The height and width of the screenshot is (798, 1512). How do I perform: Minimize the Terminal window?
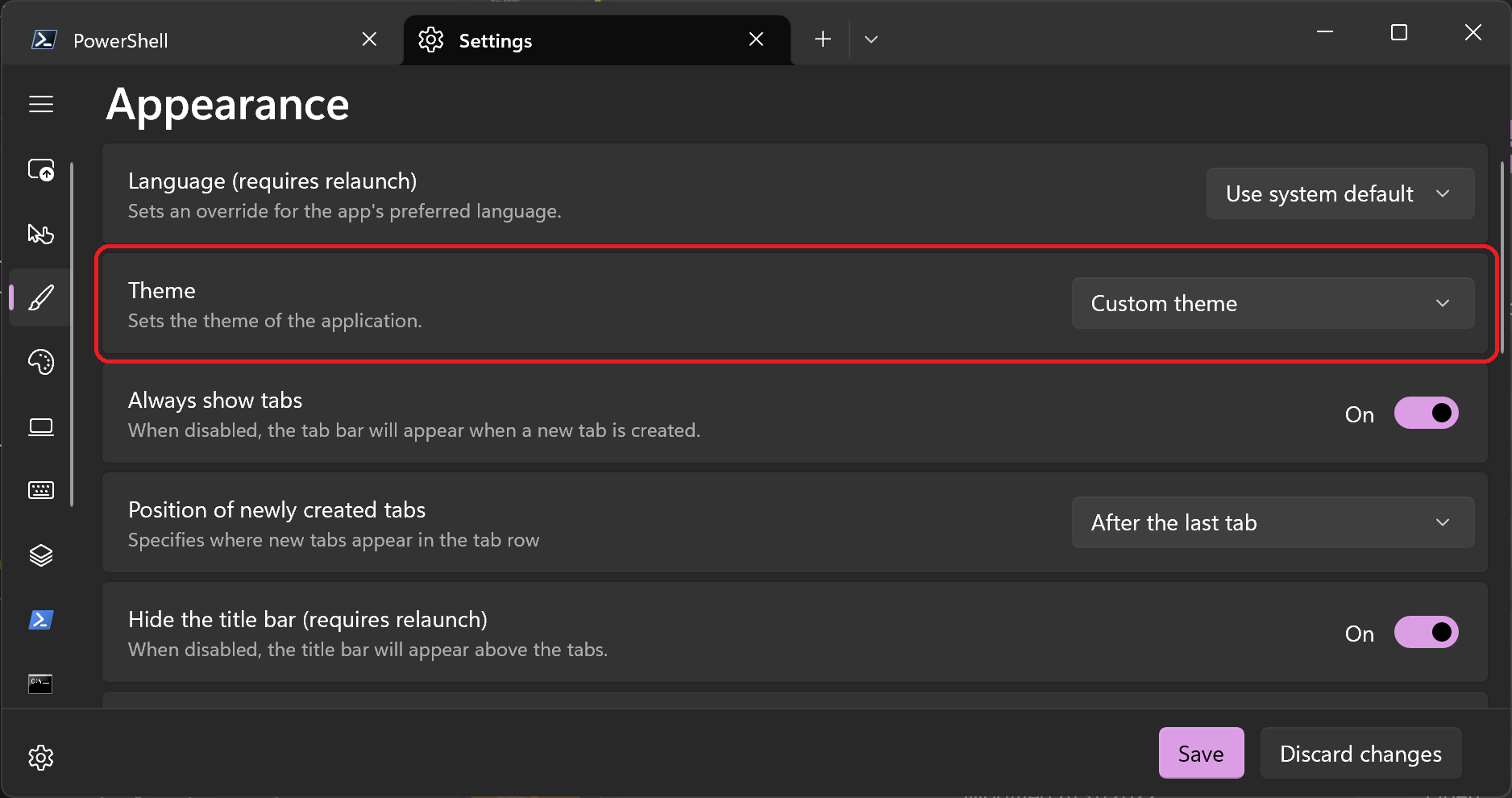pyautogui.click(x=1325, y=32)
